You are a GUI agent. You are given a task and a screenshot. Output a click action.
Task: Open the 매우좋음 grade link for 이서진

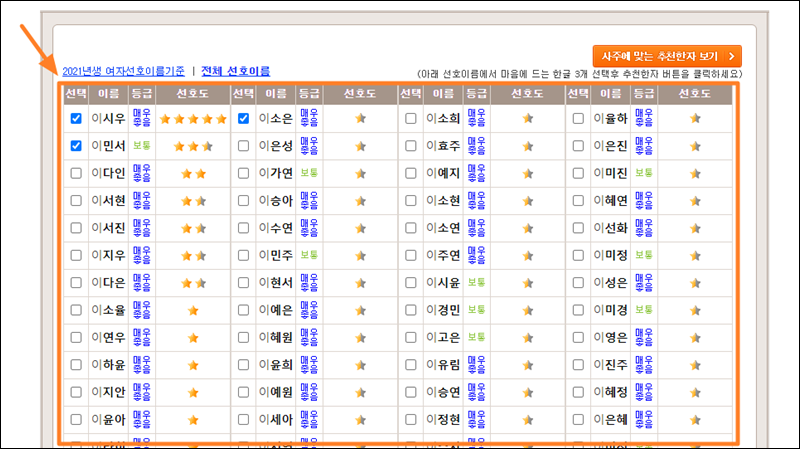click(142, 228)
